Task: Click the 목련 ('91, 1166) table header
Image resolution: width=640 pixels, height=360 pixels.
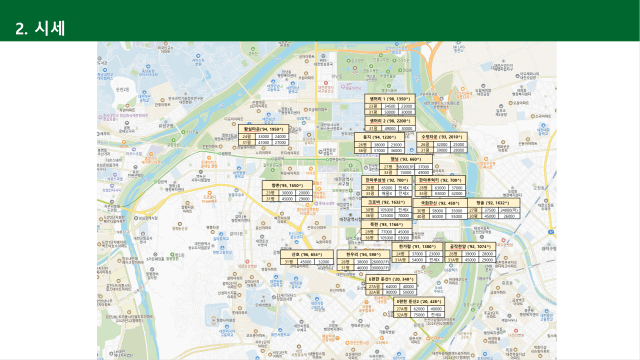Action: [386, 224]
